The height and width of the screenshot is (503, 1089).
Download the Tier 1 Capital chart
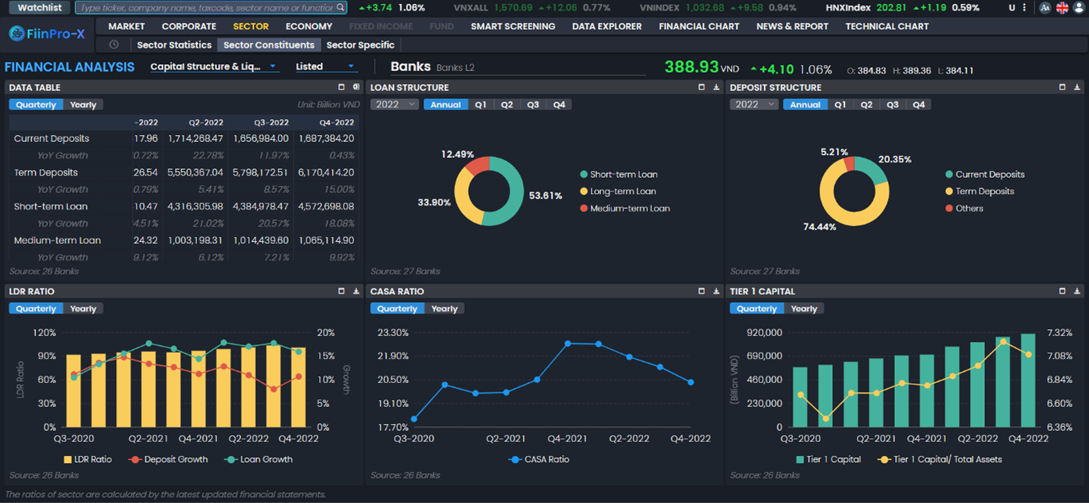click(1076, 292)
